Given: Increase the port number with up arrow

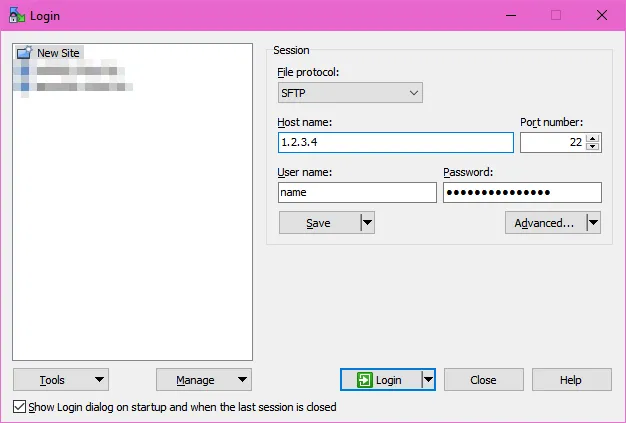Looking at the screenshot, I should click(594, 138).
